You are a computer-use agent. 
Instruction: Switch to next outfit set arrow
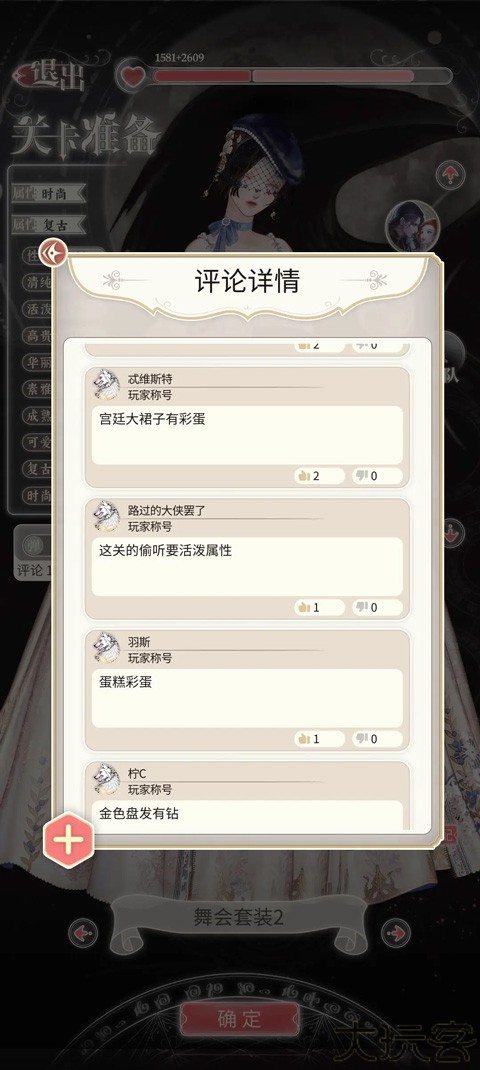point(395,932)
